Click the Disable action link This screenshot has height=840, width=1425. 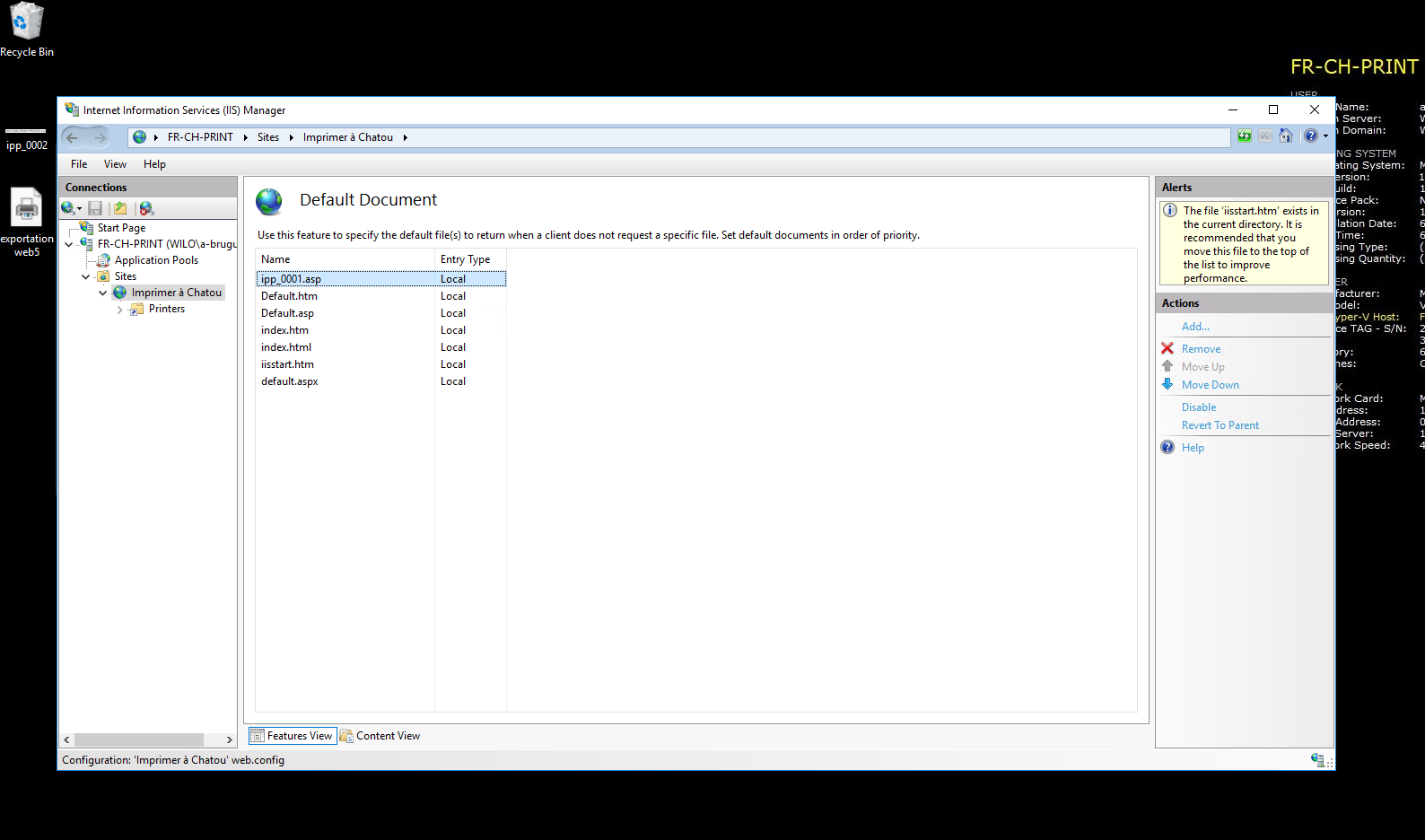1199,407
